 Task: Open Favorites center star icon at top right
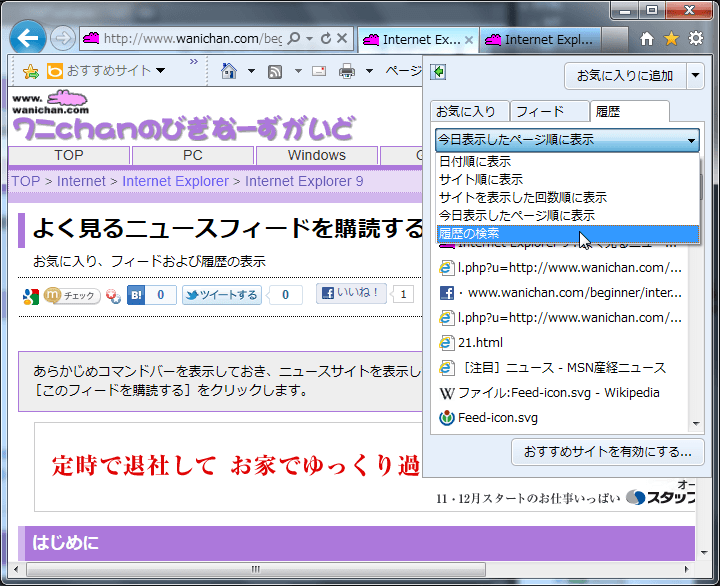pyautogui.click(x=671, y=39)
